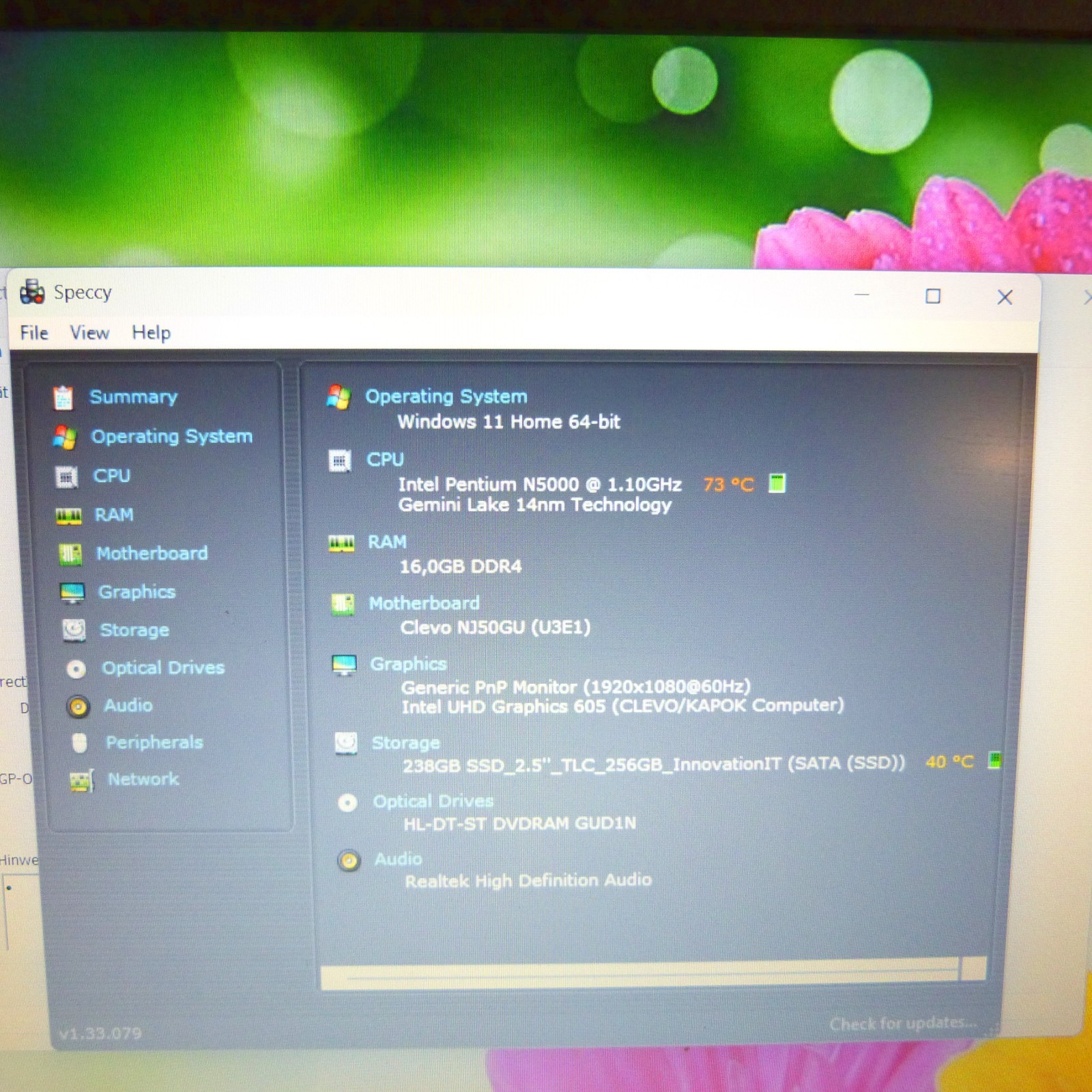Click the Audio speaker icon in sidebar
This screenshot has height=1092, width=1092.
(78, 706)
